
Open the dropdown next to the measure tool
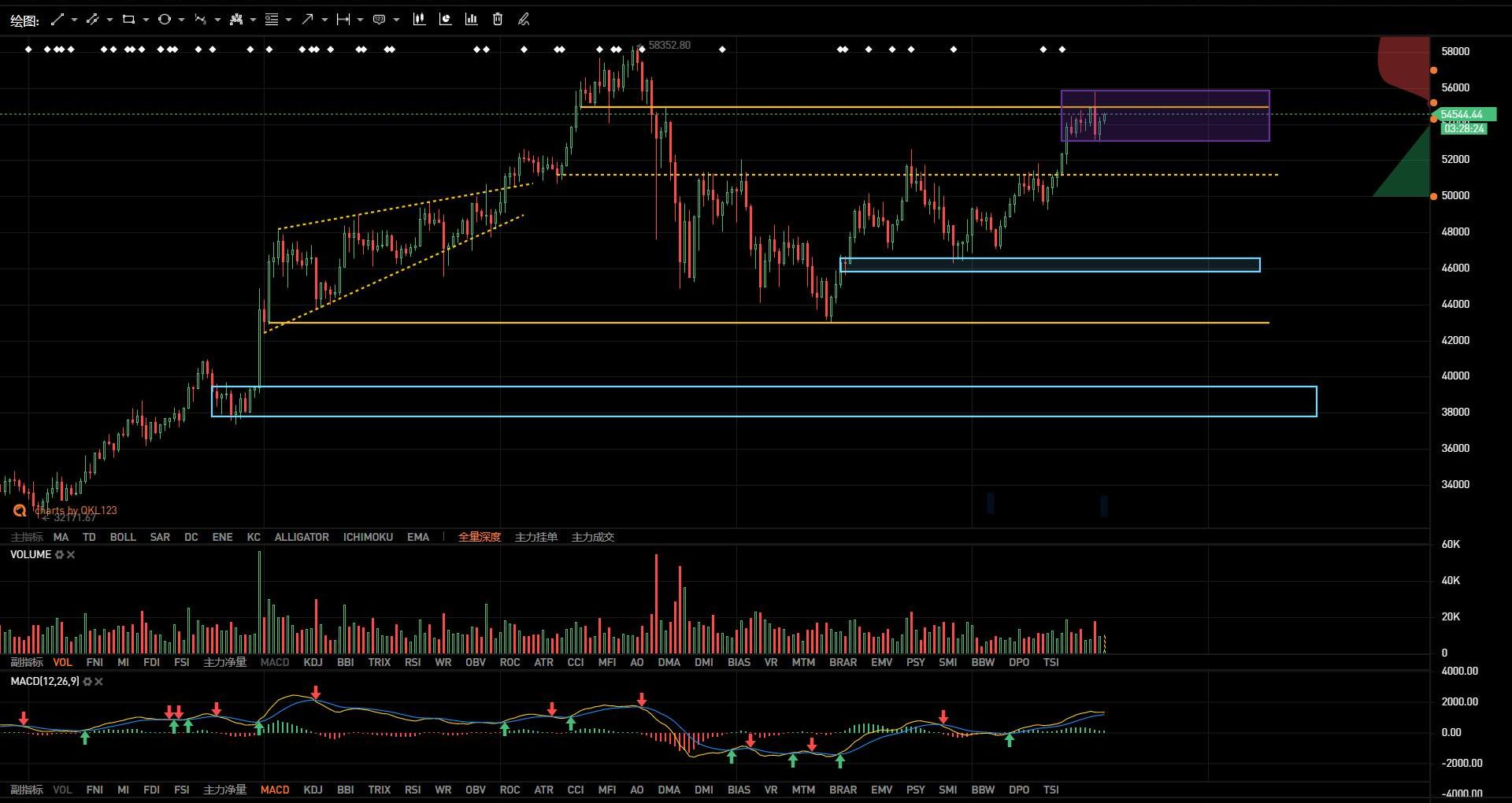click(360, 20)
